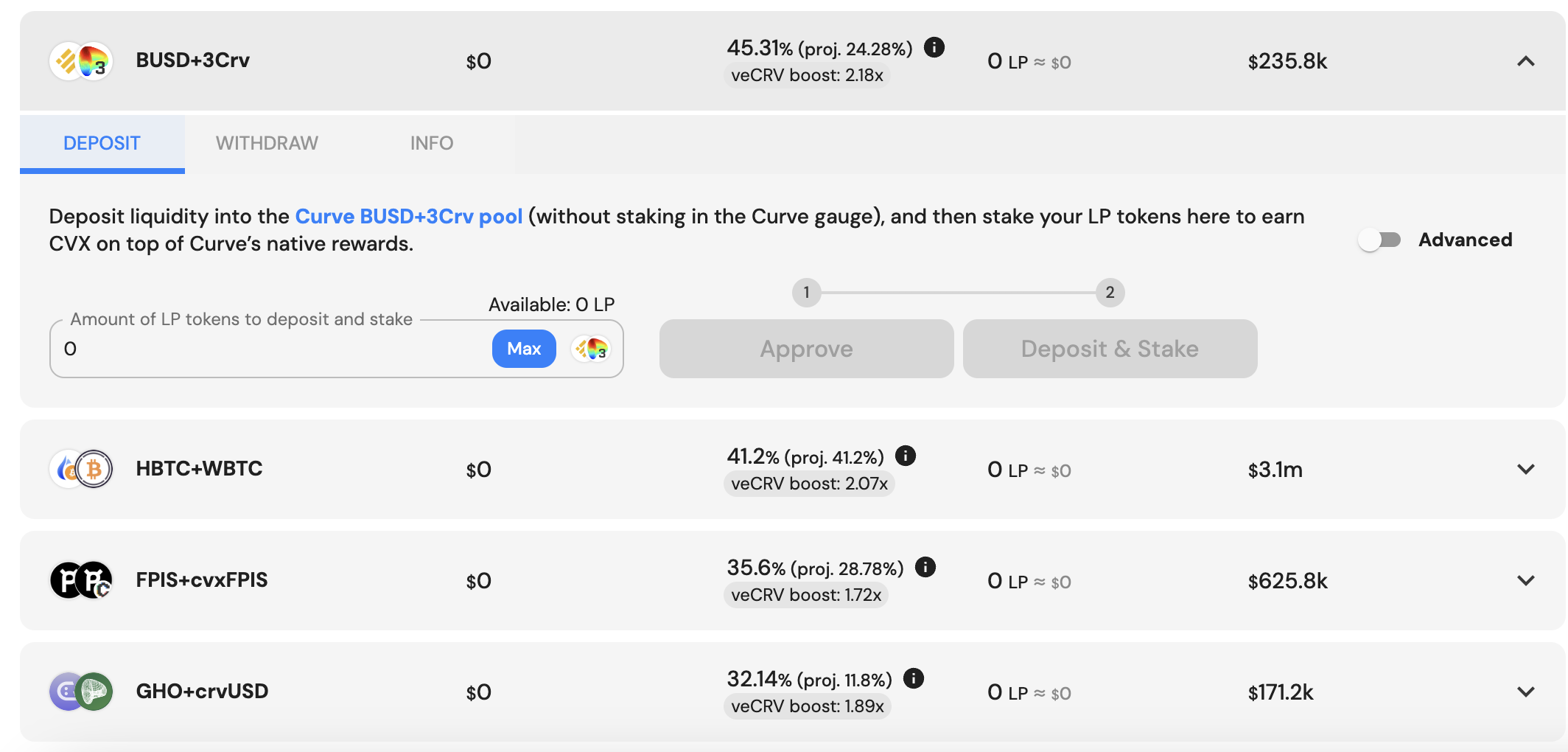
Task: Expand the FPIS+cvxFPIS pool row
Action: [x=1526, y=580]
